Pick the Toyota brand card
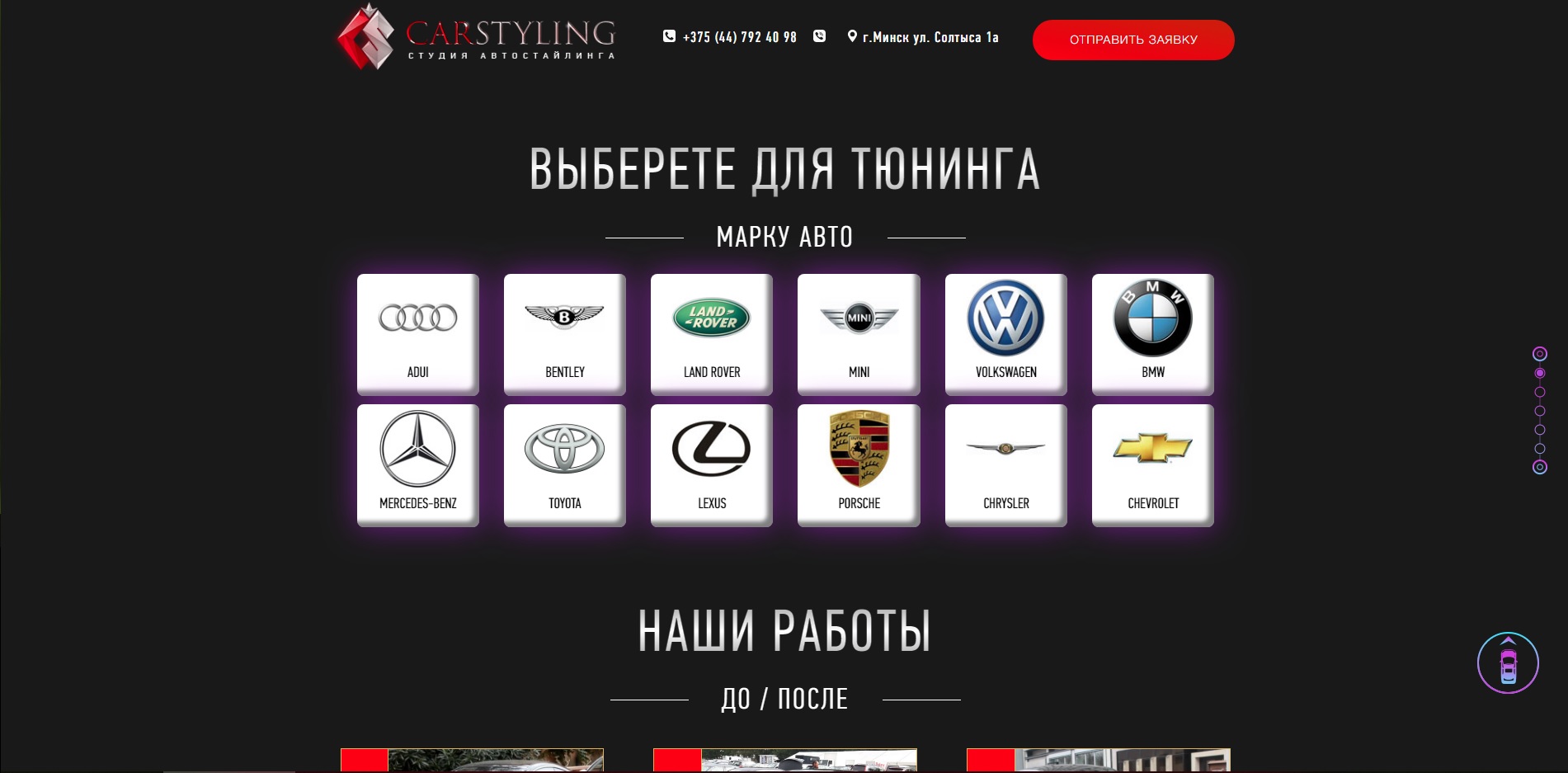Viewport: 1568px width, 773px height. (565, 465)
